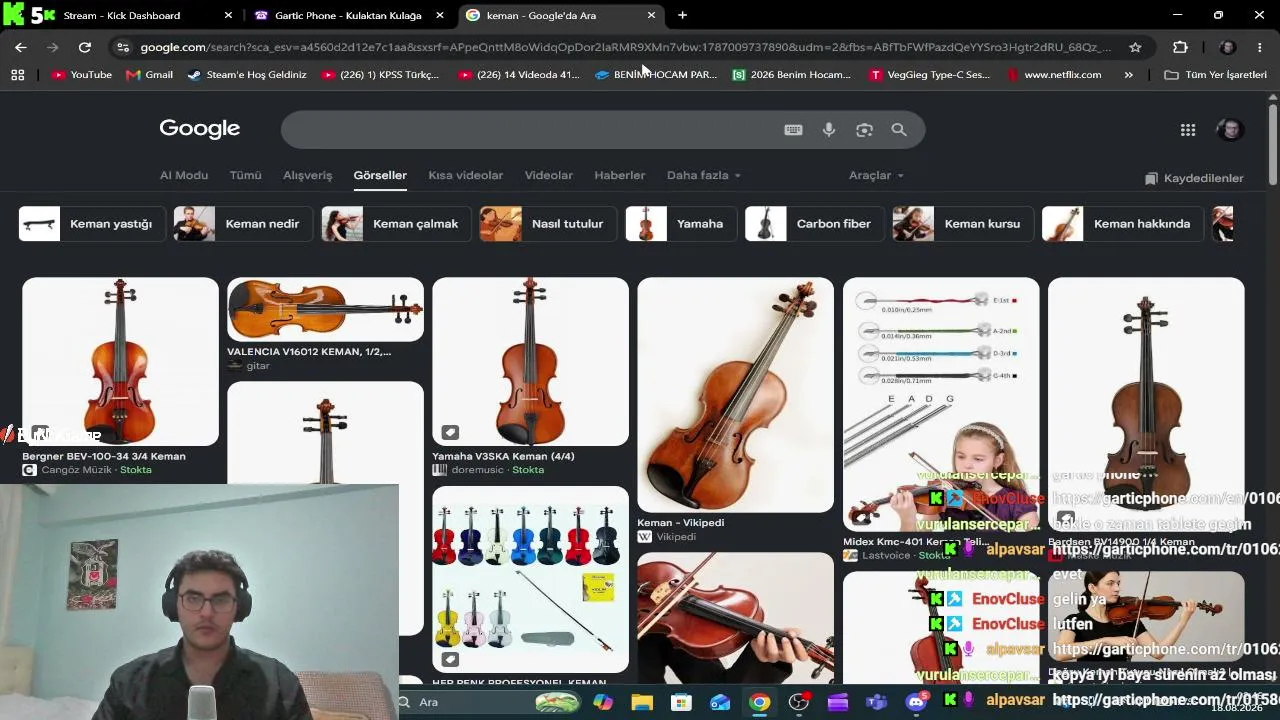The width and height of the screenshot is (1280, 720).
Task: Open Copilot from the taskbar
Action: (x=603, y=702)
